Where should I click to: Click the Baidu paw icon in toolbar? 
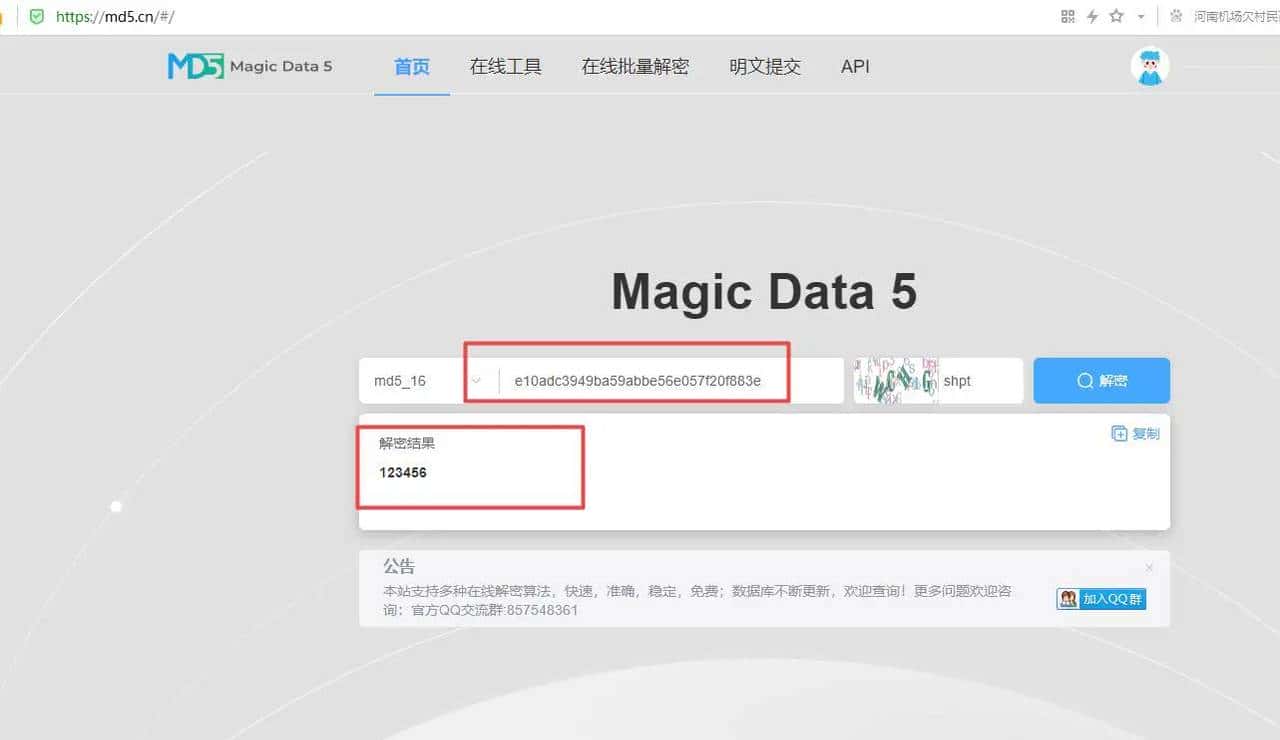1178,16
